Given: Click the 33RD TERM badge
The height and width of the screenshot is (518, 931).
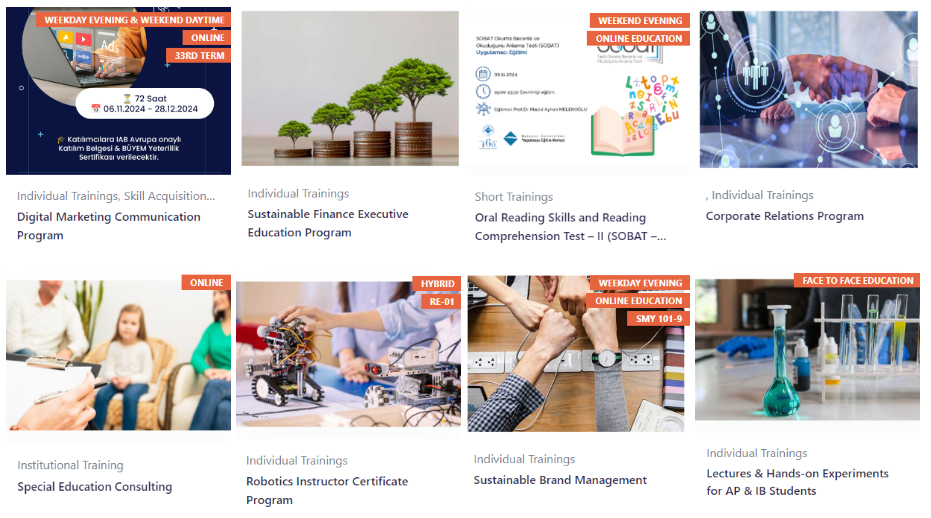Looking at the screenshot, I should click(x=199, y=55).
